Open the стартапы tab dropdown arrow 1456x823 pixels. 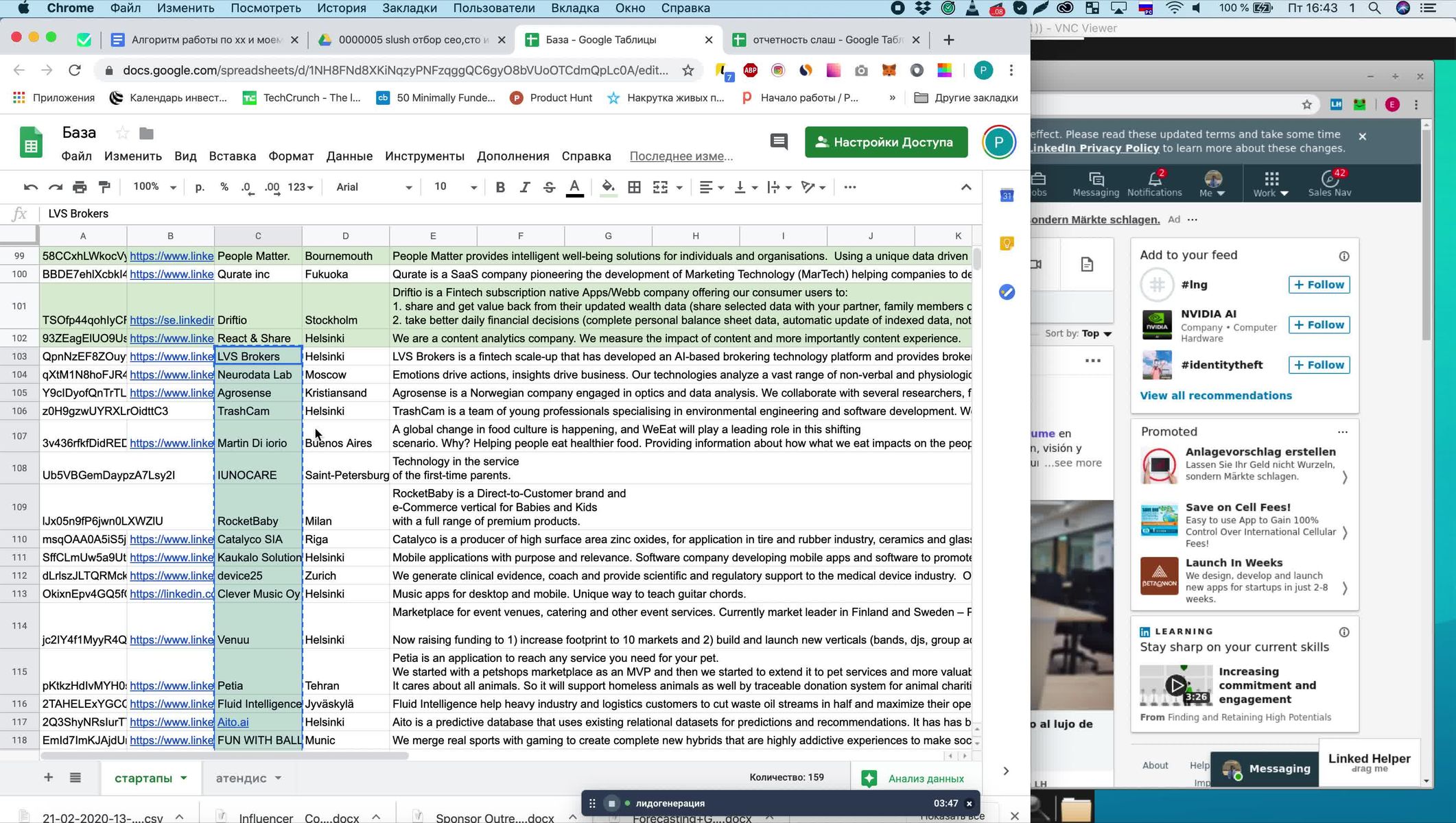(x=184, y=778)
